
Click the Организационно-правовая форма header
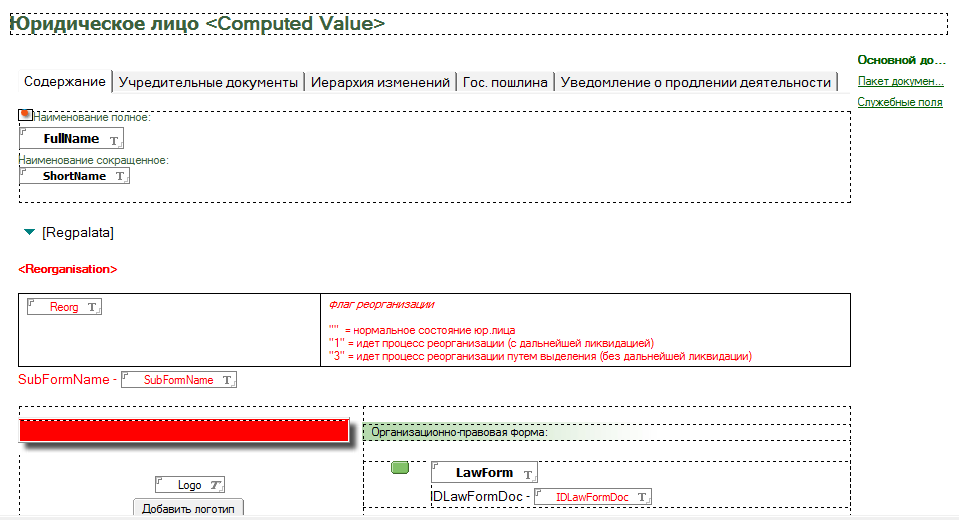tap(459, 432)
